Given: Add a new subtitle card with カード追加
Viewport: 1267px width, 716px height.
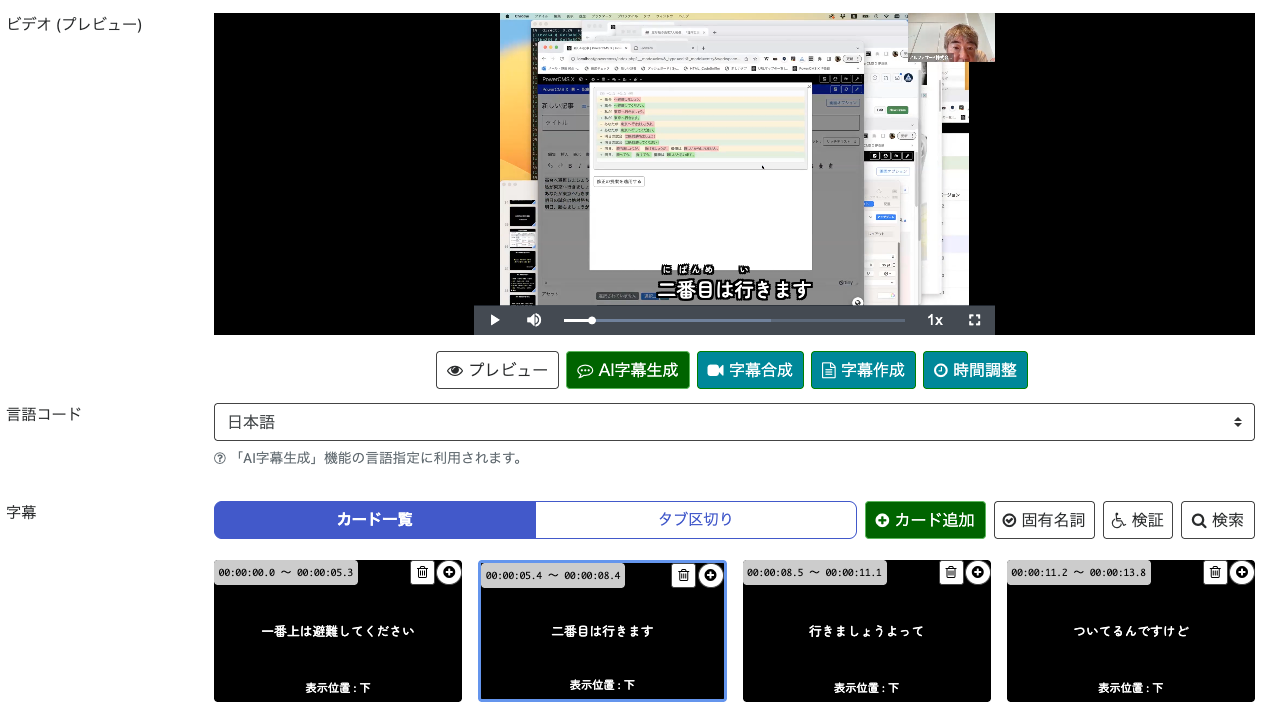Looking at the screenshot, I should pyautogui.click(x=925, y=520).
